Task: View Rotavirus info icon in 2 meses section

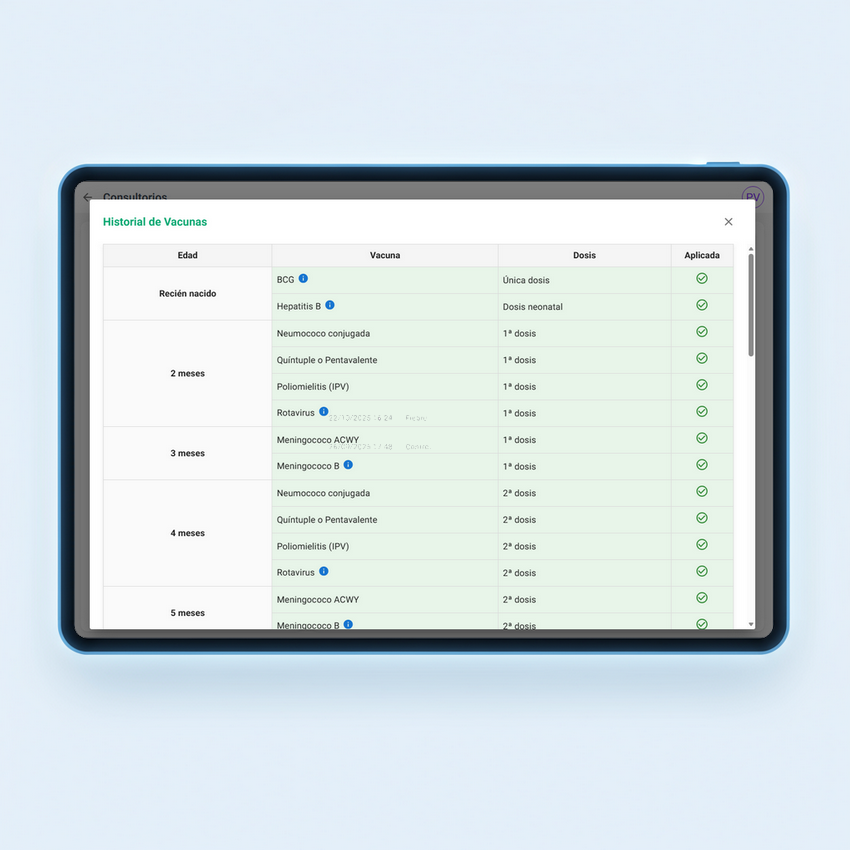Action: coord(323,412)
